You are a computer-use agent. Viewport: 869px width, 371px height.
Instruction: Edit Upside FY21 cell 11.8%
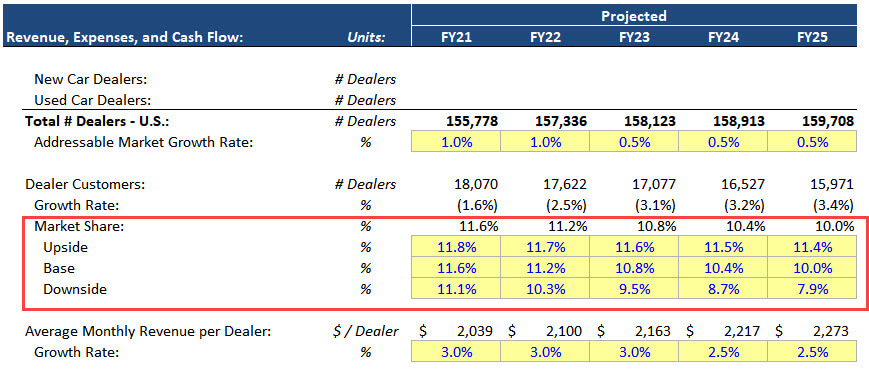[456, 247]
